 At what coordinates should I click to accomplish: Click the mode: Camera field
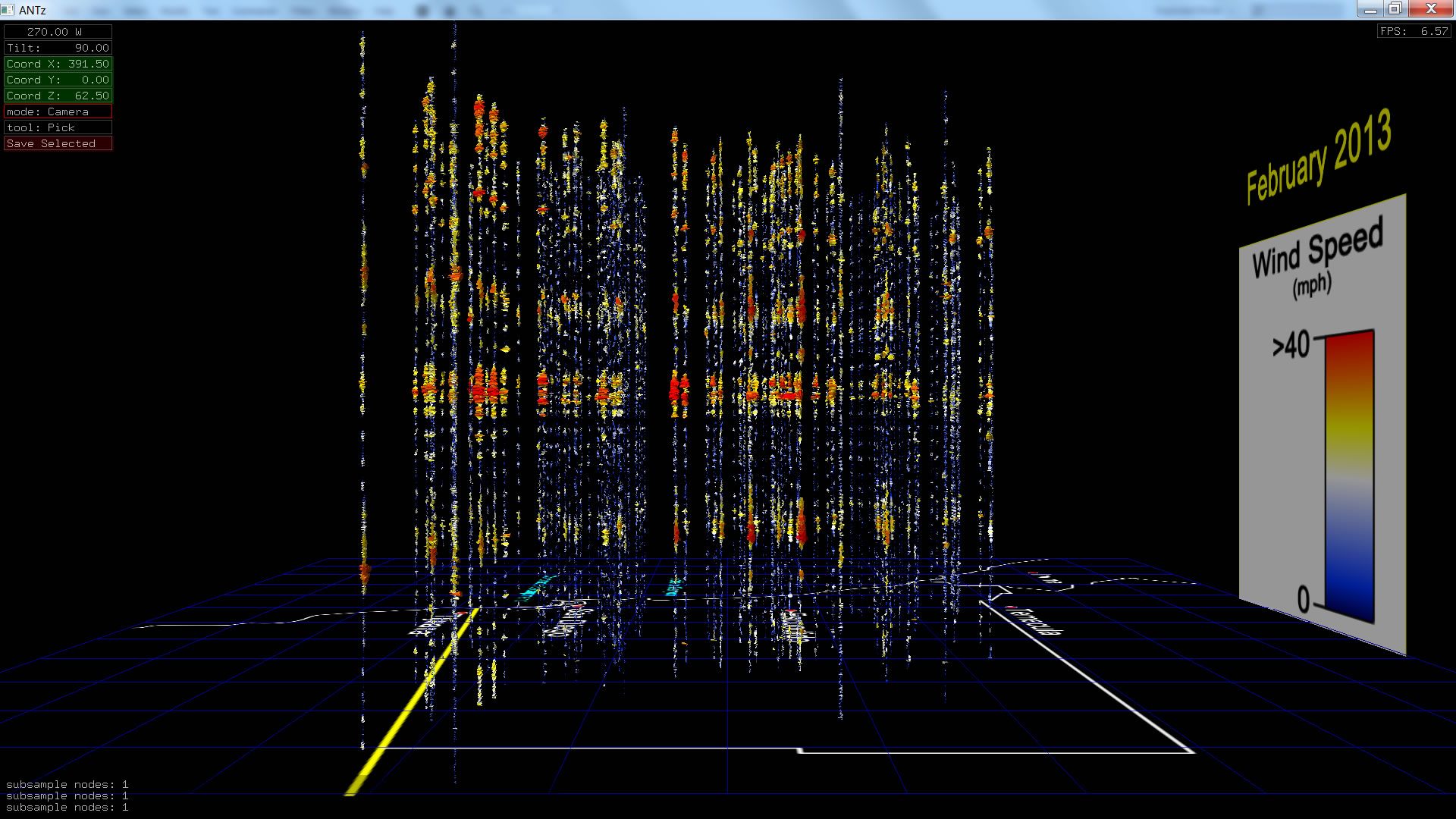(x=58, y=111)
